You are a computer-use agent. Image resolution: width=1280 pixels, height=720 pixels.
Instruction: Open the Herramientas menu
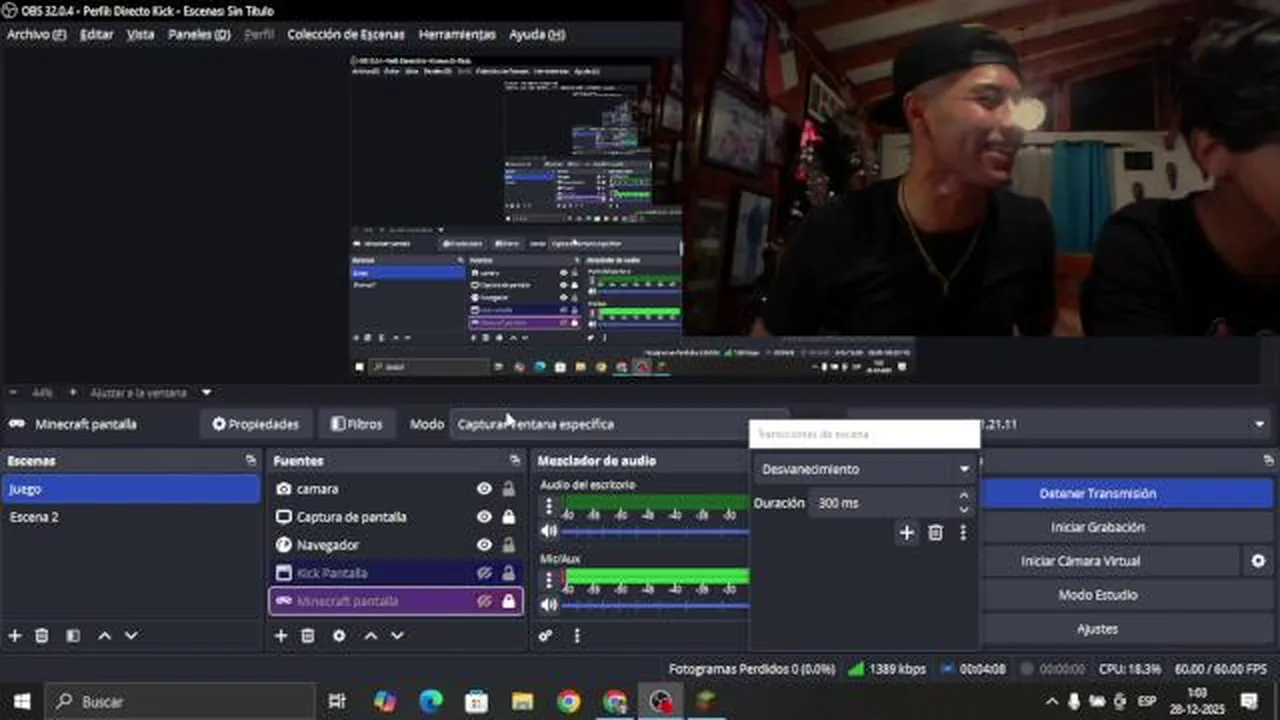point(457,34)
